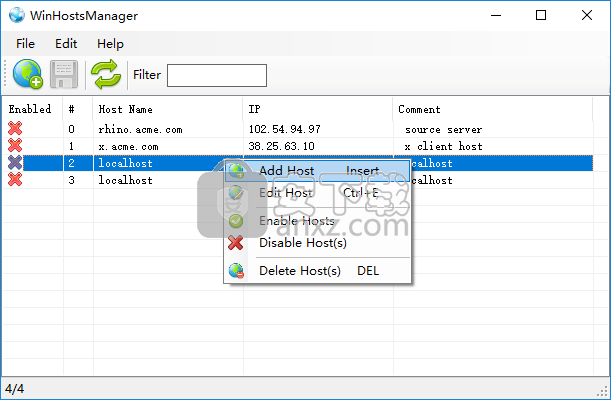611x400 pixels.
Task: Click the Add Host globe toolbar icon
Action: click(x=28, y=74)
